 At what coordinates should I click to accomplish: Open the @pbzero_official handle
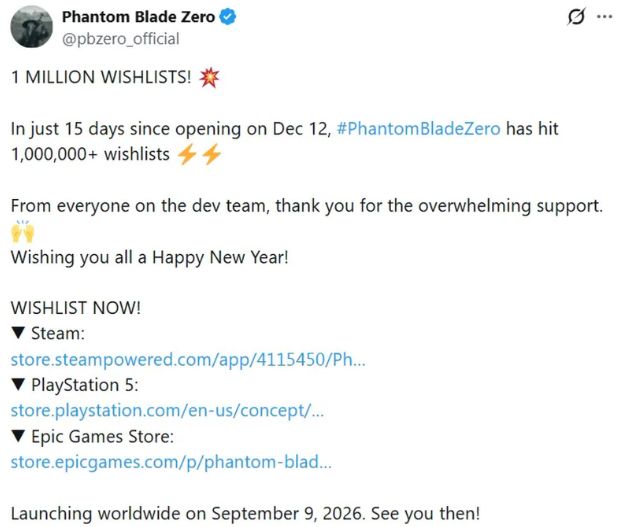121,39
